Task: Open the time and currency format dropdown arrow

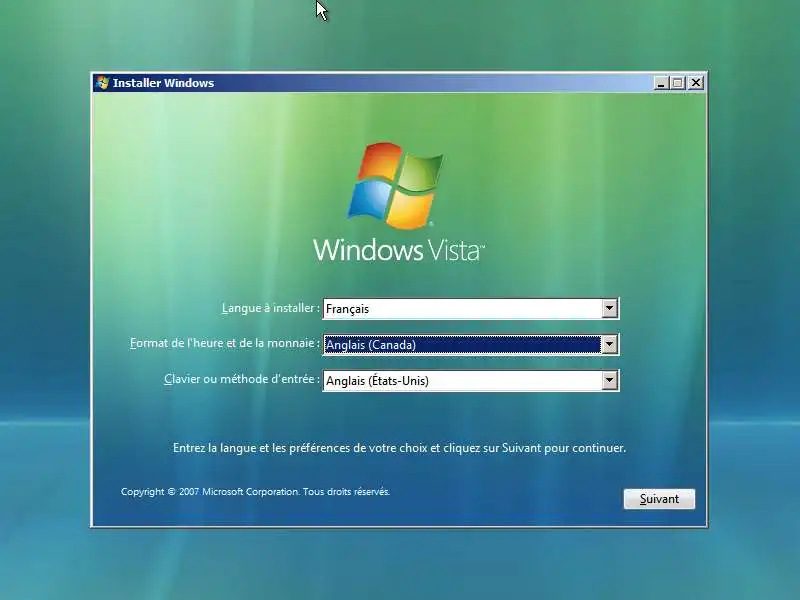Action: (609, 344)
